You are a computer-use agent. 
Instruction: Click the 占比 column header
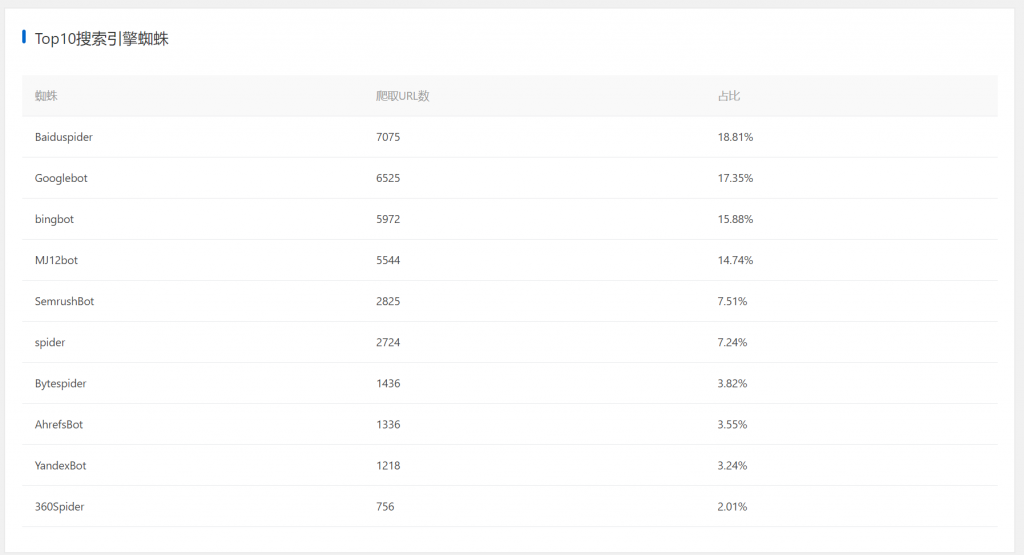point(728,96)
